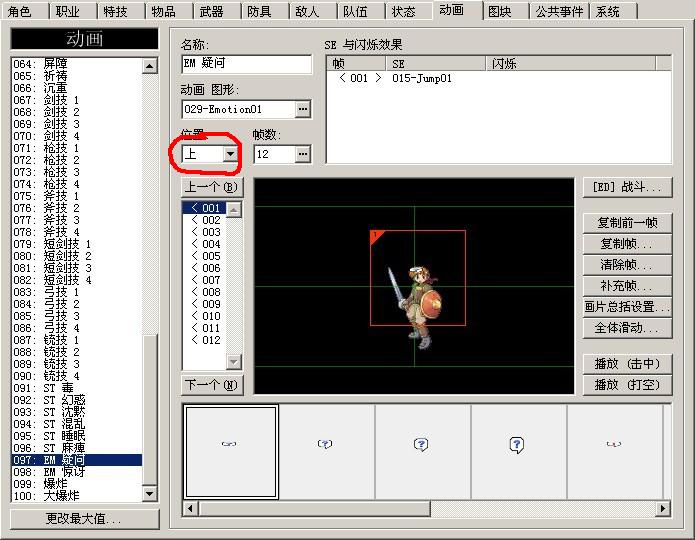Click the 复制前一帧 button
695x540 pixels.
[627, 223]
